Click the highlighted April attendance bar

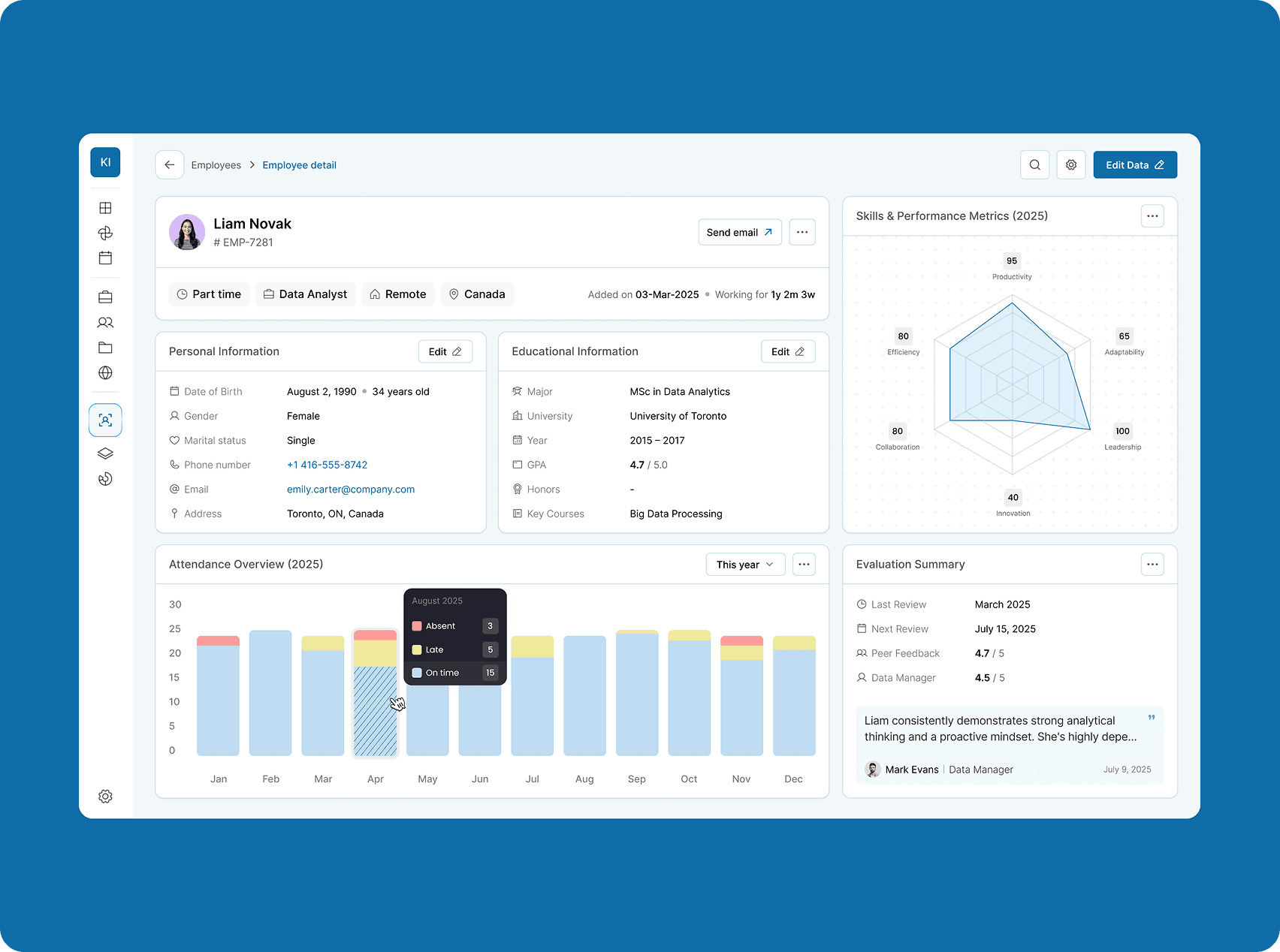[x=376, y=693]
